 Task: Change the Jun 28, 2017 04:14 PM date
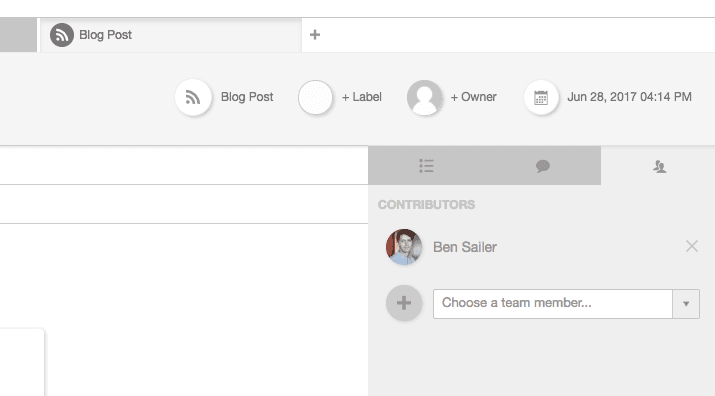tap(629, 97)
